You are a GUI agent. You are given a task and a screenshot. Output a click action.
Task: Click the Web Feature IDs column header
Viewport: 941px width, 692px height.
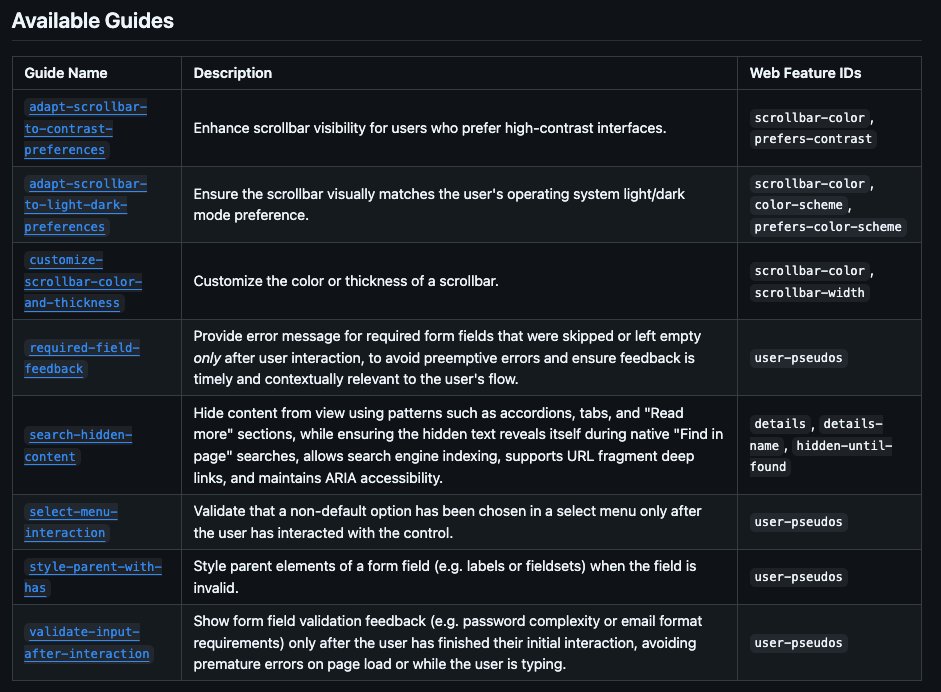coord(805,73)
